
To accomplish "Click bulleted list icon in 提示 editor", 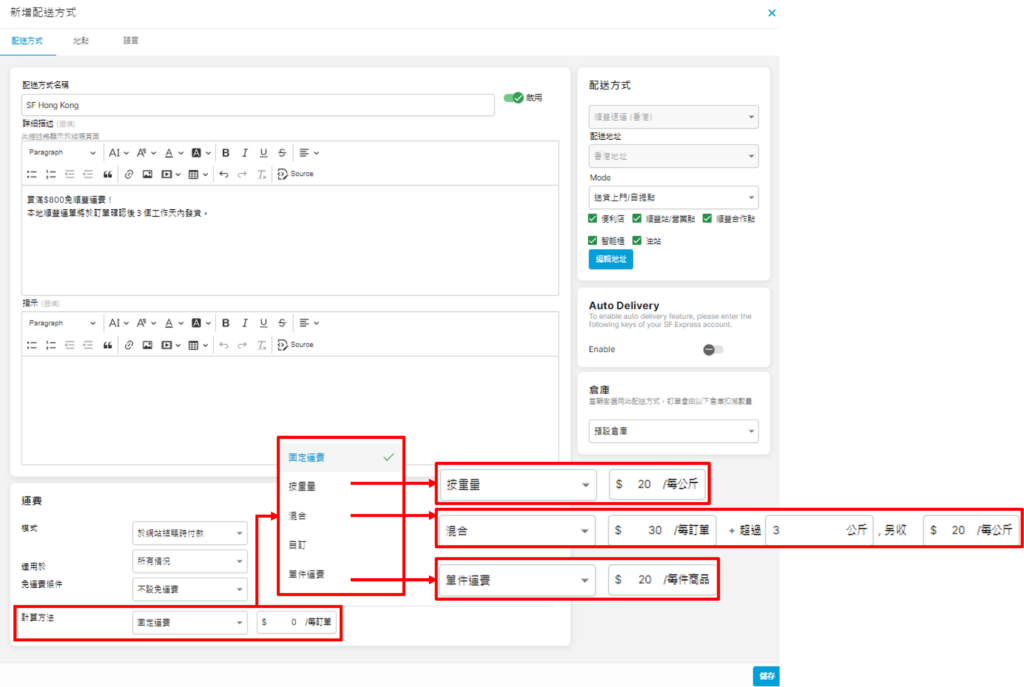I will pos(32,345).
